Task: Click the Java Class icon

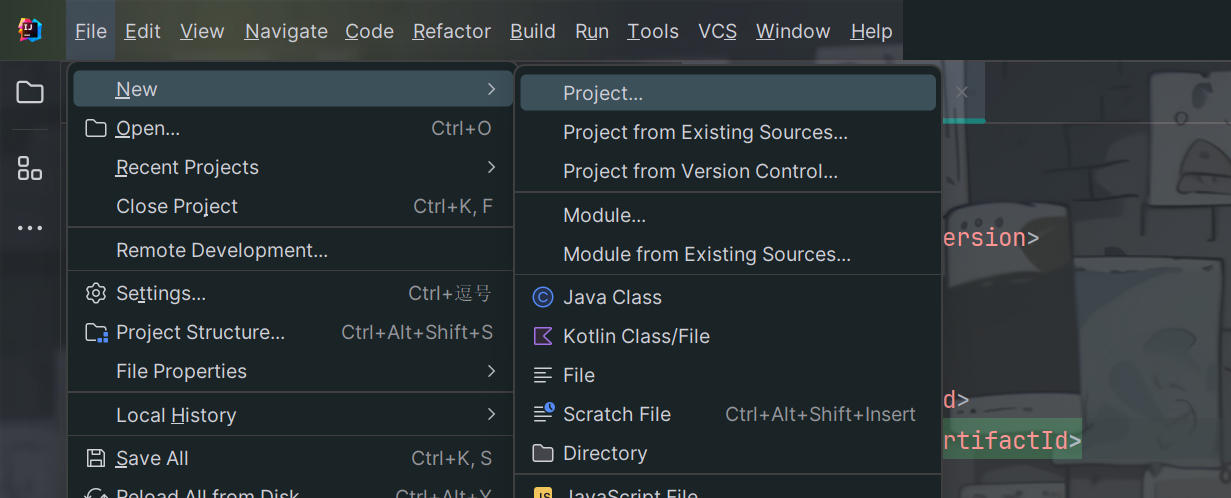Action: coord(543,297)
